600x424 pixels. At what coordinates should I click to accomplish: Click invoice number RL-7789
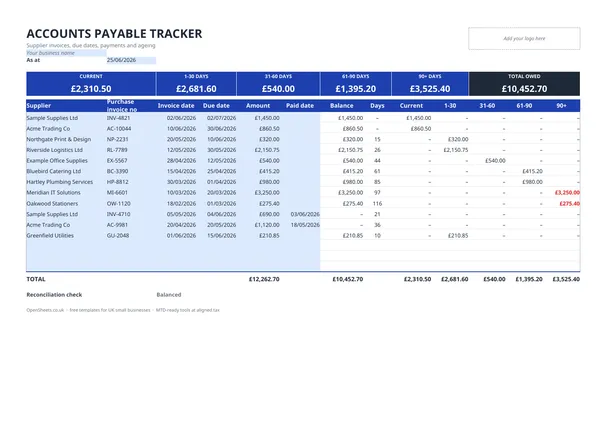[117, 150]
